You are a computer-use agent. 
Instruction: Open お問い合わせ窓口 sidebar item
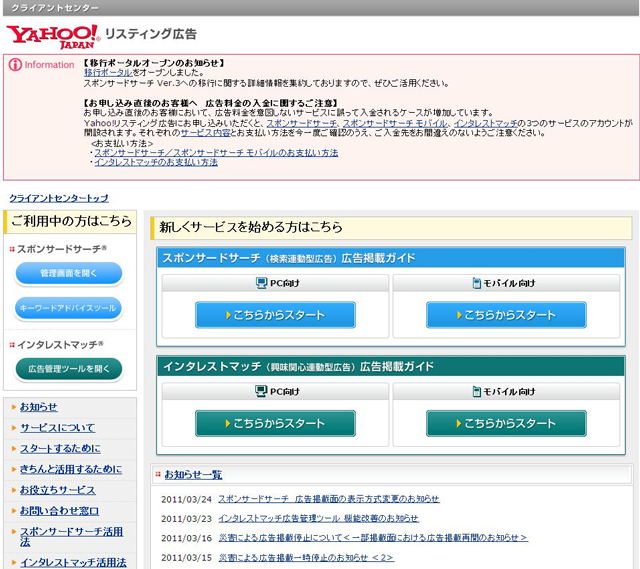[59, 511]
